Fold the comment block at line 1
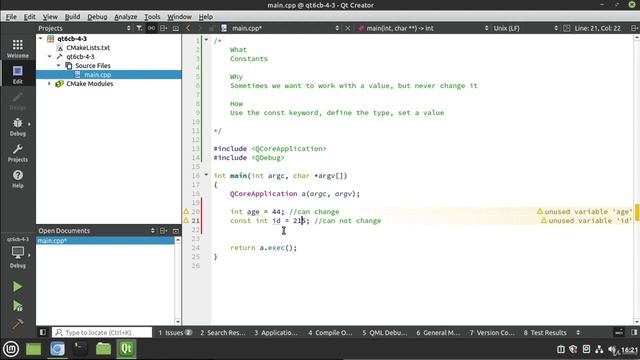This screenshot has height=360, width=640. (x=206, y=40)
